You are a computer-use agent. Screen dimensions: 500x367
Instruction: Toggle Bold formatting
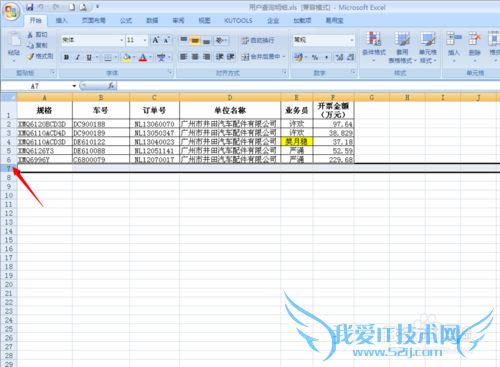pyautogui.click(x=66, y=57)
